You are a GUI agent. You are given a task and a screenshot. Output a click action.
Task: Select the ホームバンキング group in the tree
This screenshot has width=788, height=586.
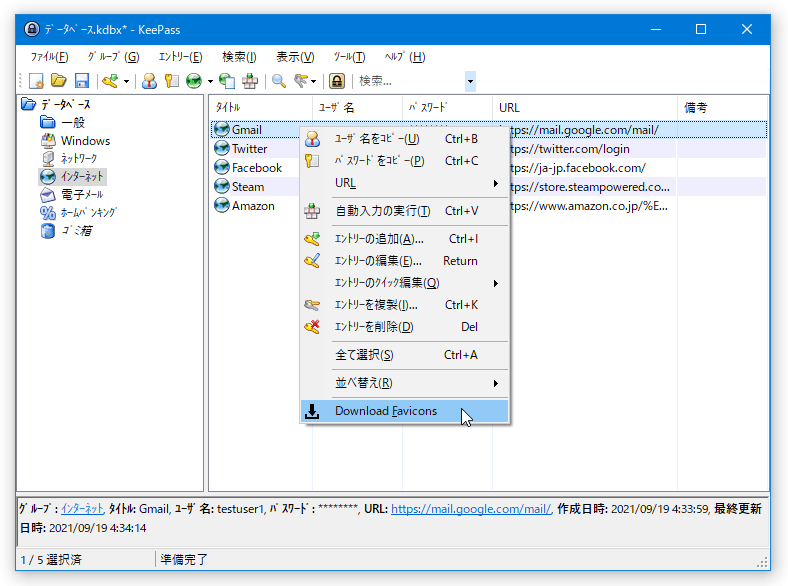[x=88, y=213]
